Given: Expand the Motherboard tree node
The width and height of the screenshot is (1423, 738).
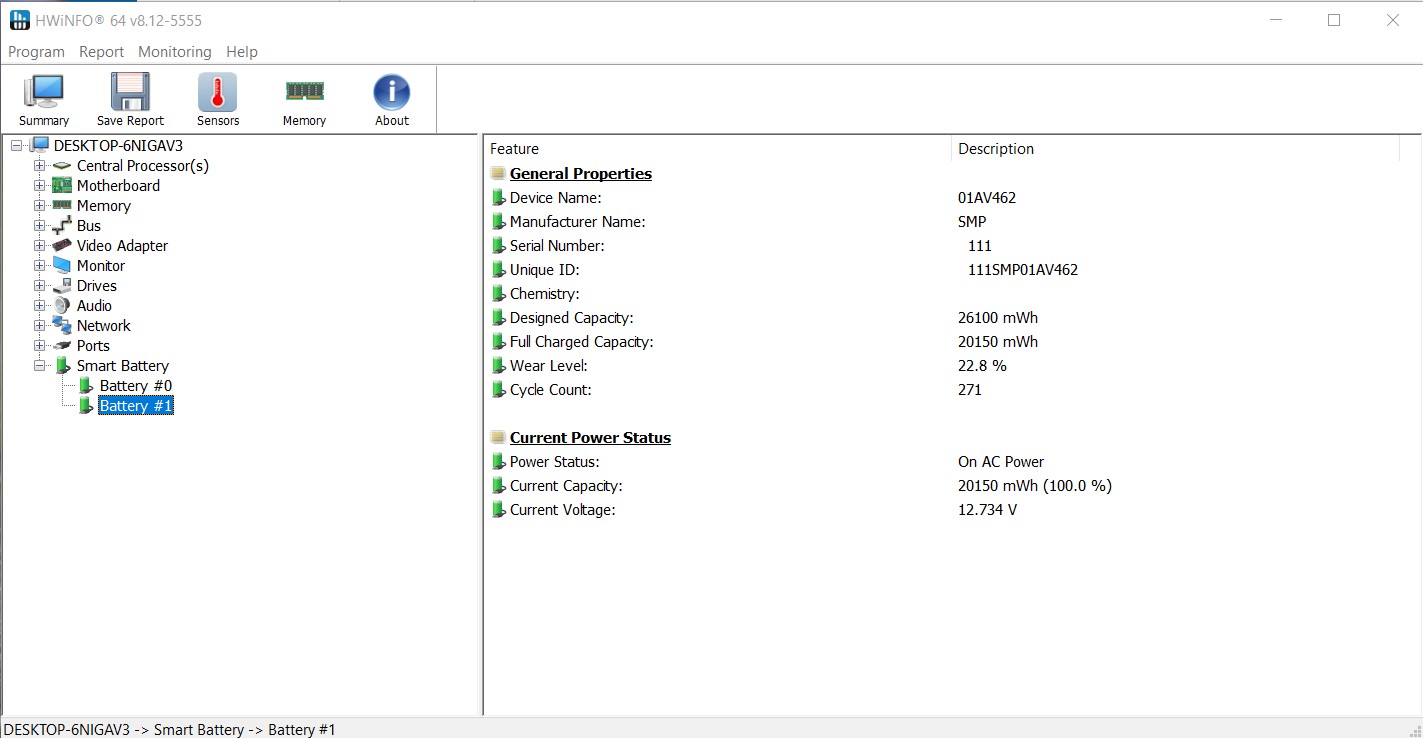Looking at the screenshot, I should tap(39, 186).
